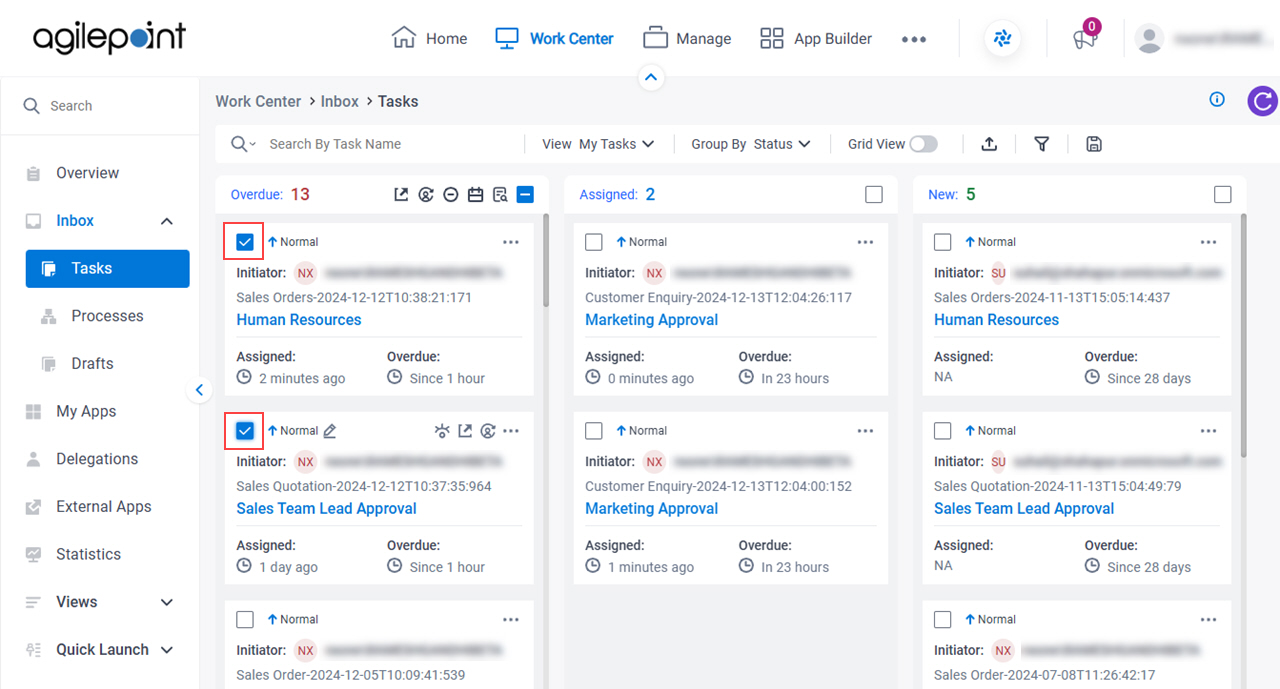Open the search magnifier dropdown in toolbar

pyautogui.click(x=243, y=144)
